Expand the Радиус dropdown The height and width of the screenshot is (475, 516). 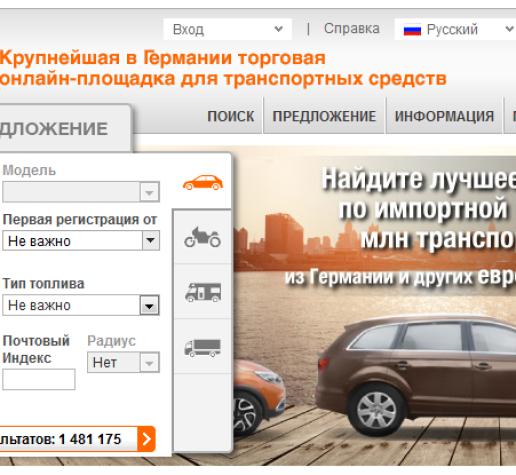point(123,362)
